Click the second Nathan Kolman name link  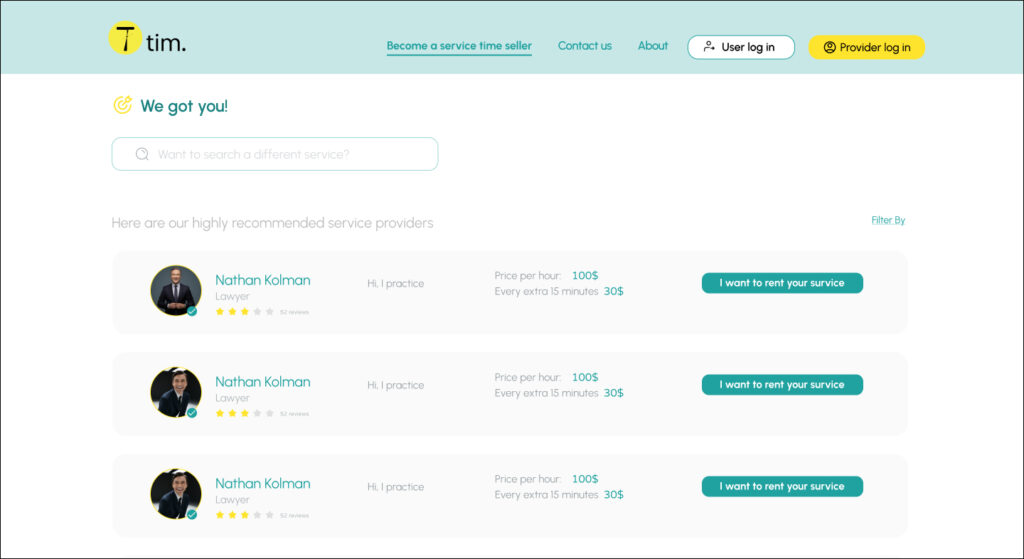[263, 382]
